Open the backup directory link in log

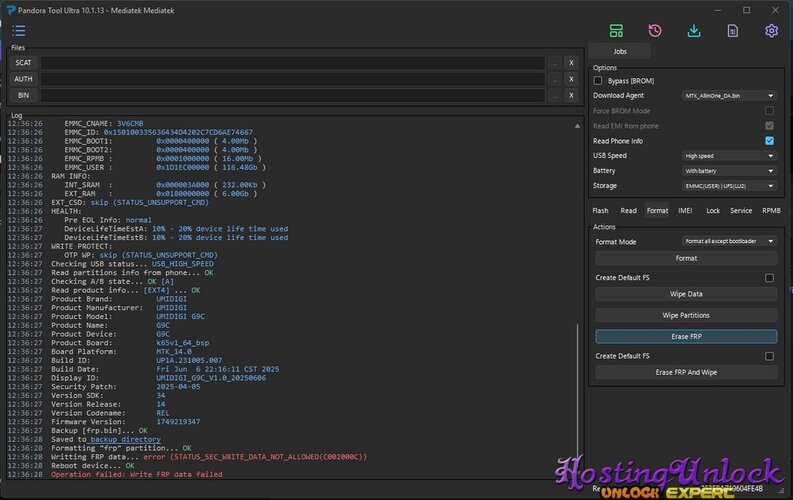click(125, 439)
